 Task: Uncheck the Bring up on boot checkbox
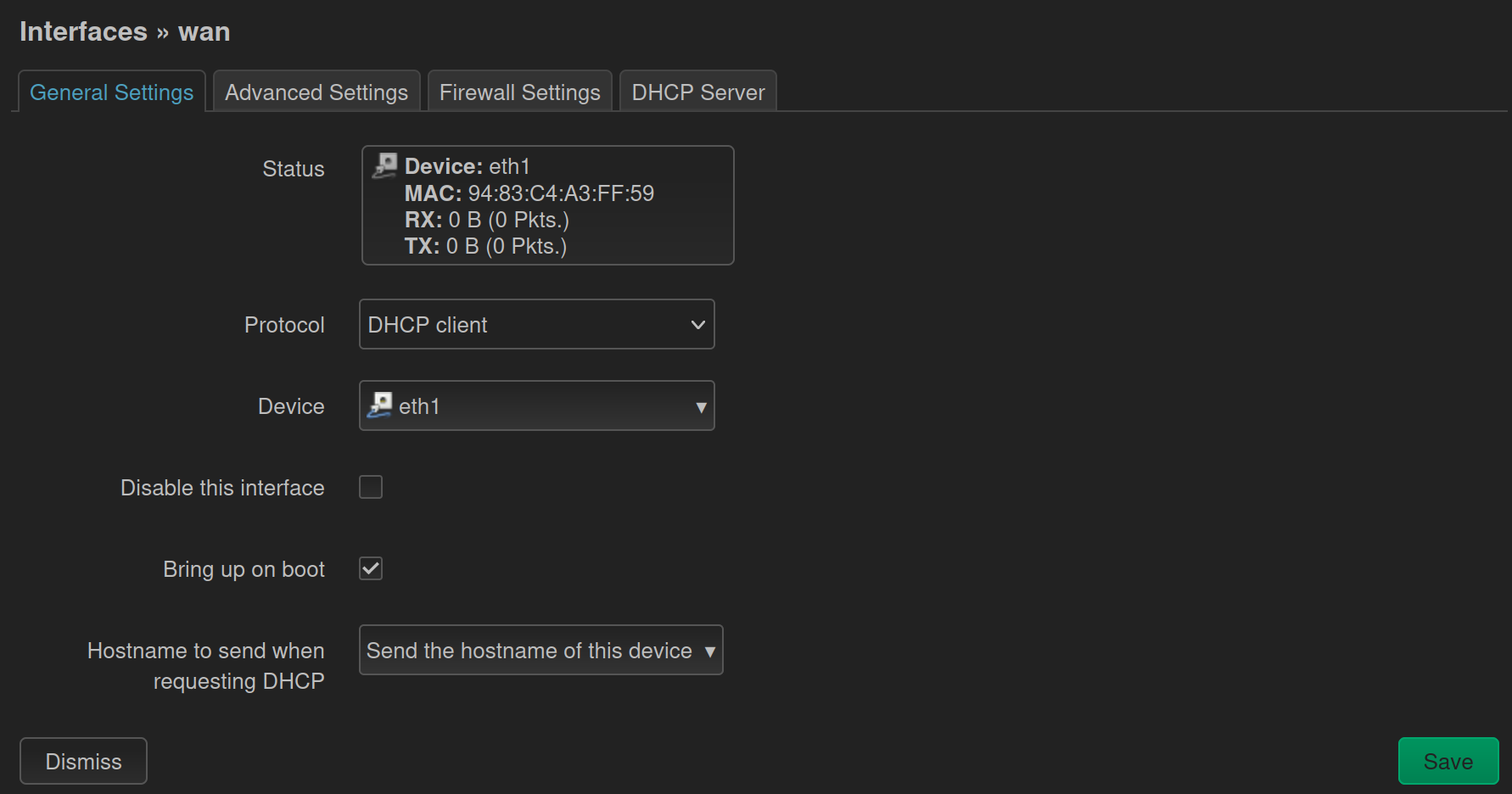click(371, 568)
